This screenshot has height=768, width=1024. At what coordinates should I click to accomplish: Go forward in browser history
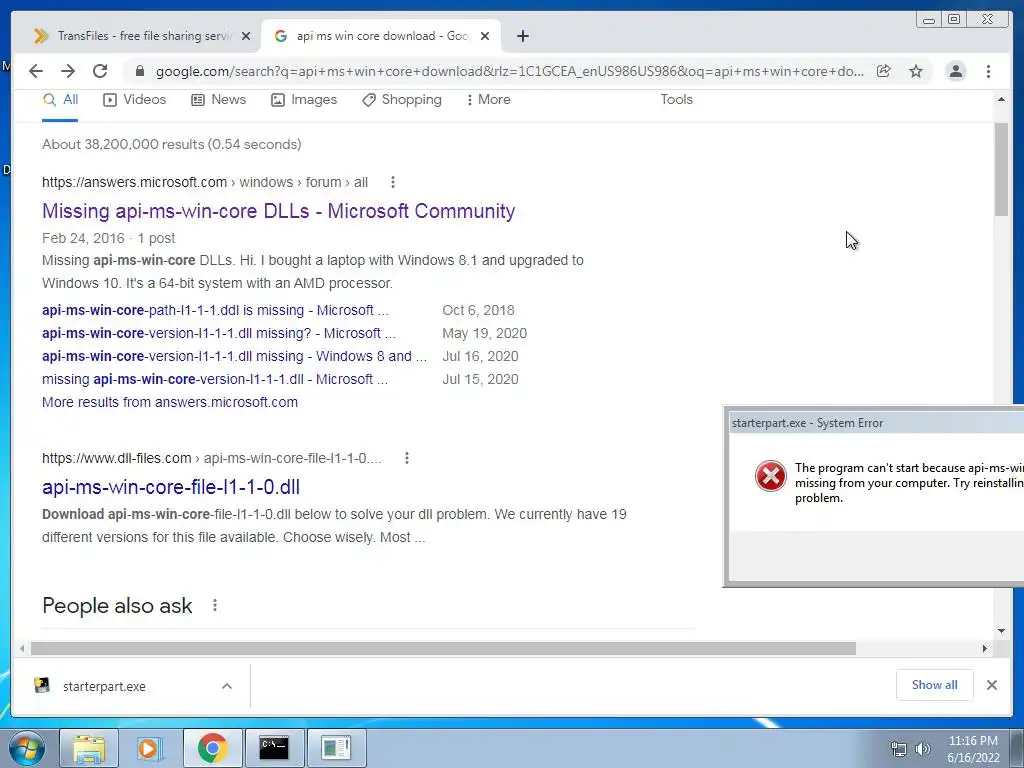click(x=68, y=71)
